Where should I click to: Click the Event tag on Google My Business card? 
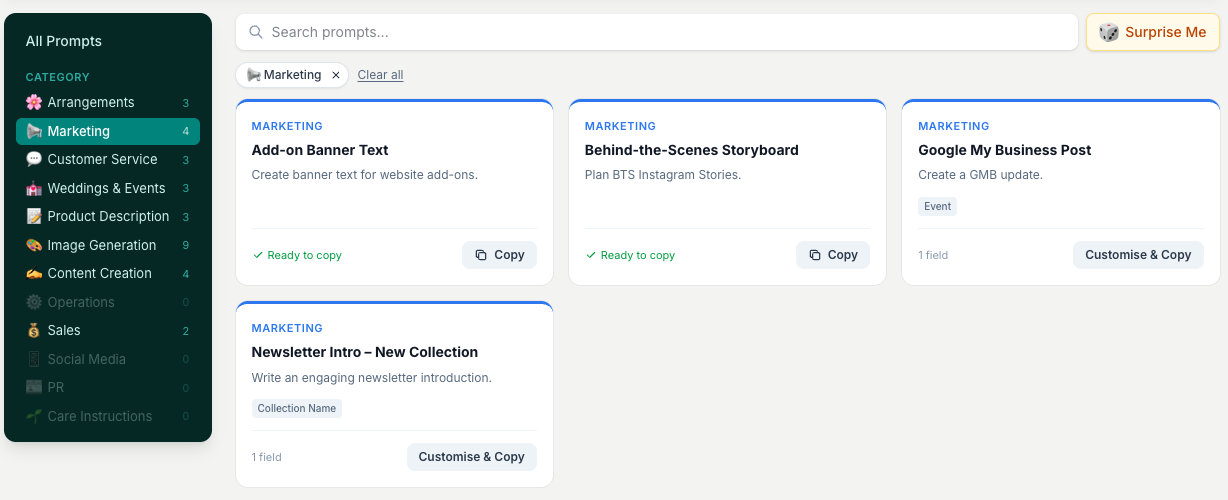[x=938, y=206]
